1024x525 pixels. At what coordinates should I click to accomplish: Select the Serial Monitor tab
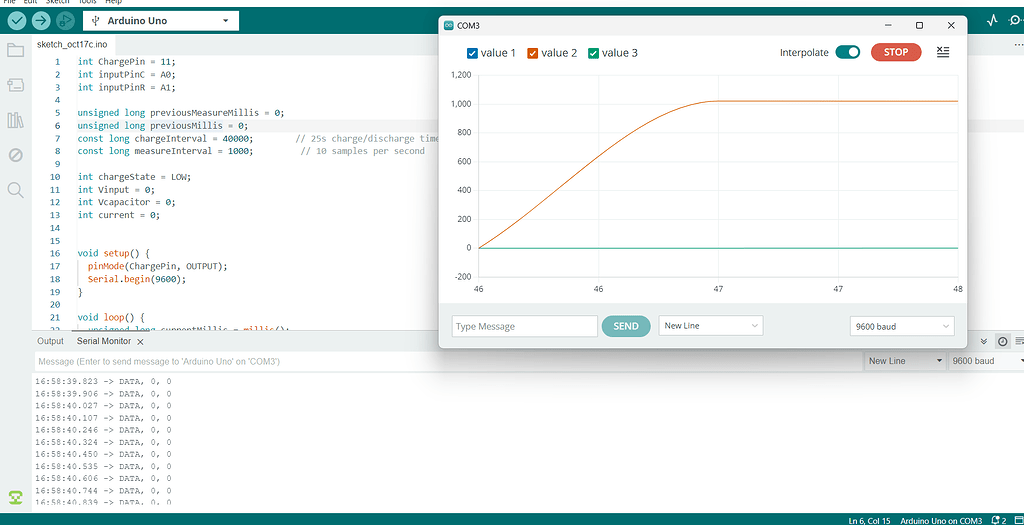pyautogui.click(x=104, y=341)
